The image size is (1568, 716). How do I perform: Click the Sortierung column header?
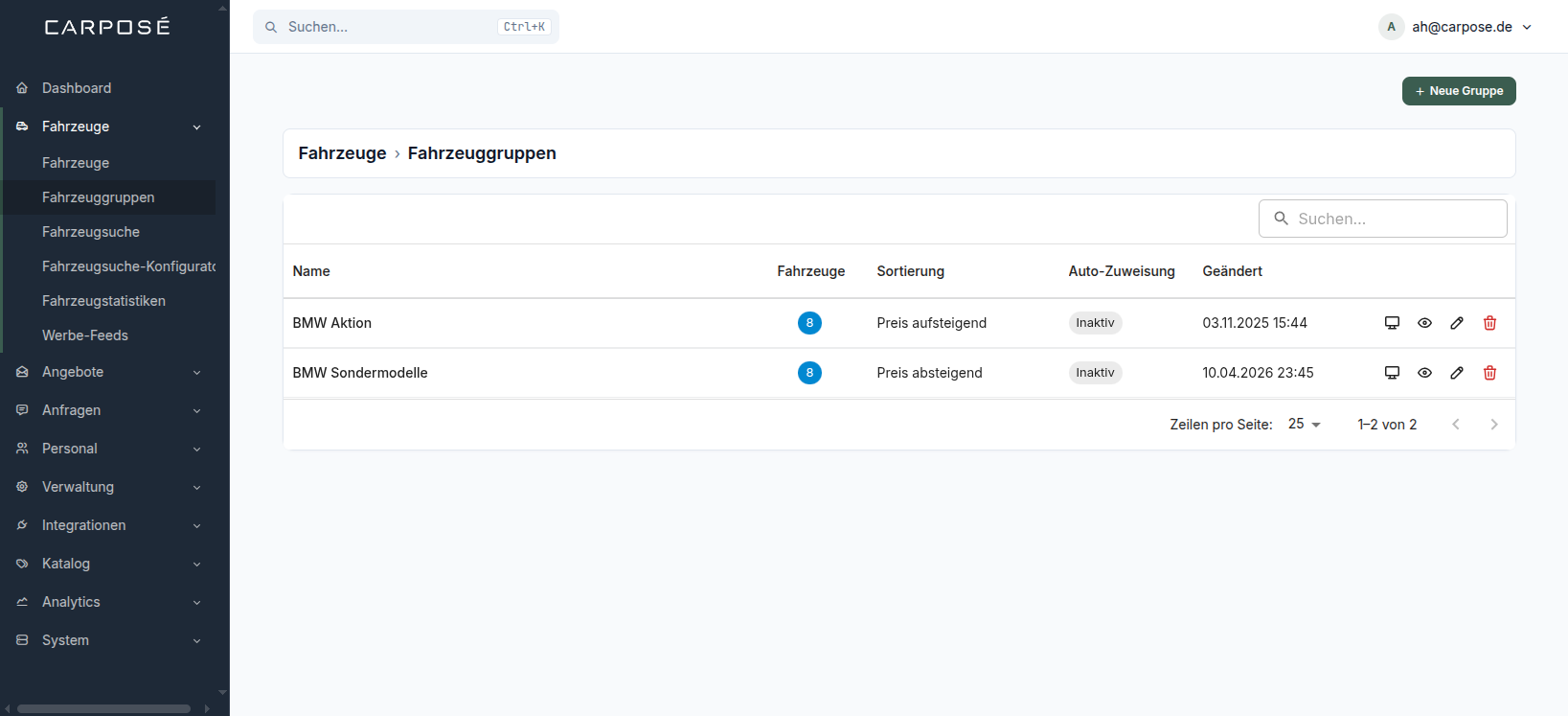[x=910, y=271]
